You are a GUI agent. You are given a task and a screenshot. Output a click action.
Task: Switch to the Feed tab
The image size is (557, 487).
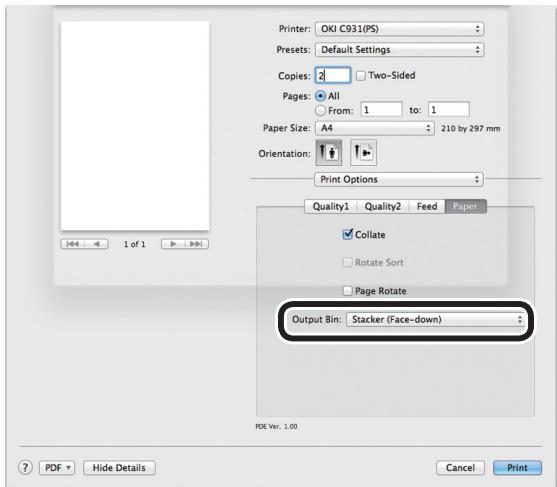pyautogui.click(x=427, y=206)
